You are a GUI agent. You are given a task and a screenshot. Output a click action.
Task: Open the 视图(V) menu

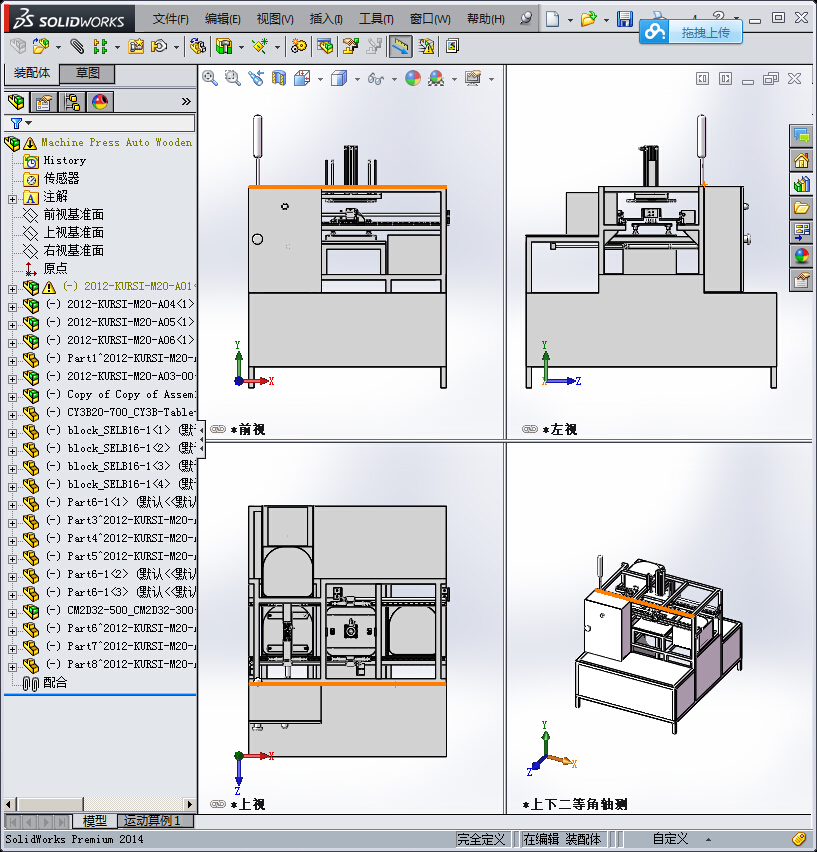(x=275, y=19)
